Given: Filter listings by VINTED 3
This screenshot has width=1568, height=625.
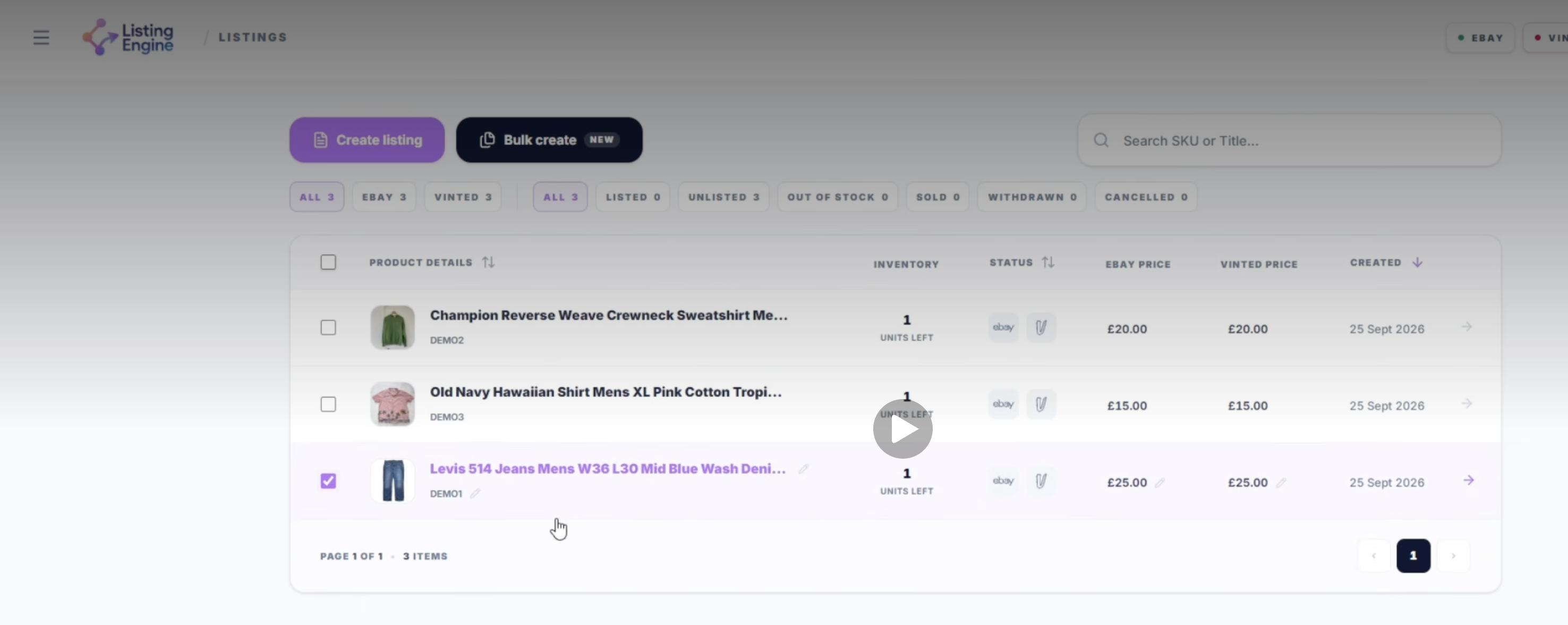Looking at the screenshot, I should (463, 197).
